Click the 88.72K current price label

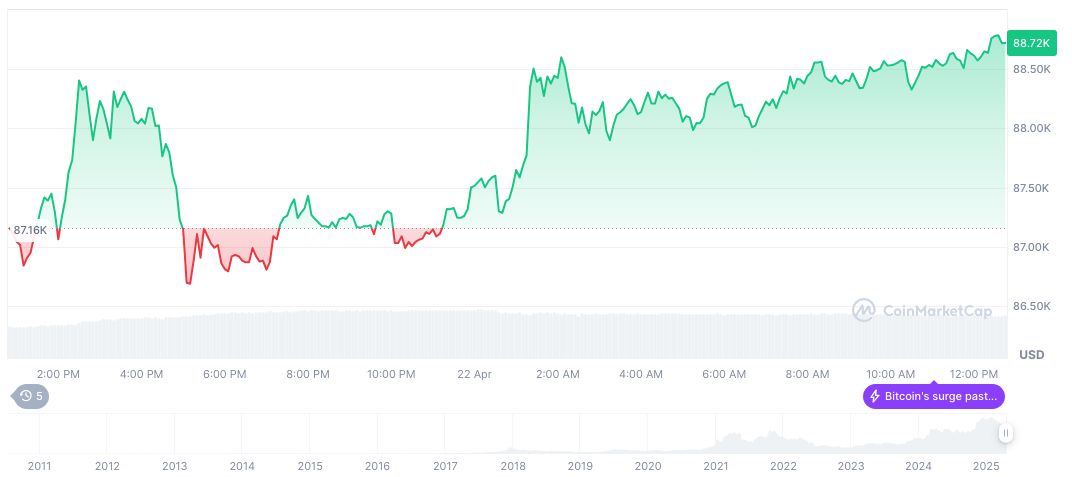coord(1031,43)
